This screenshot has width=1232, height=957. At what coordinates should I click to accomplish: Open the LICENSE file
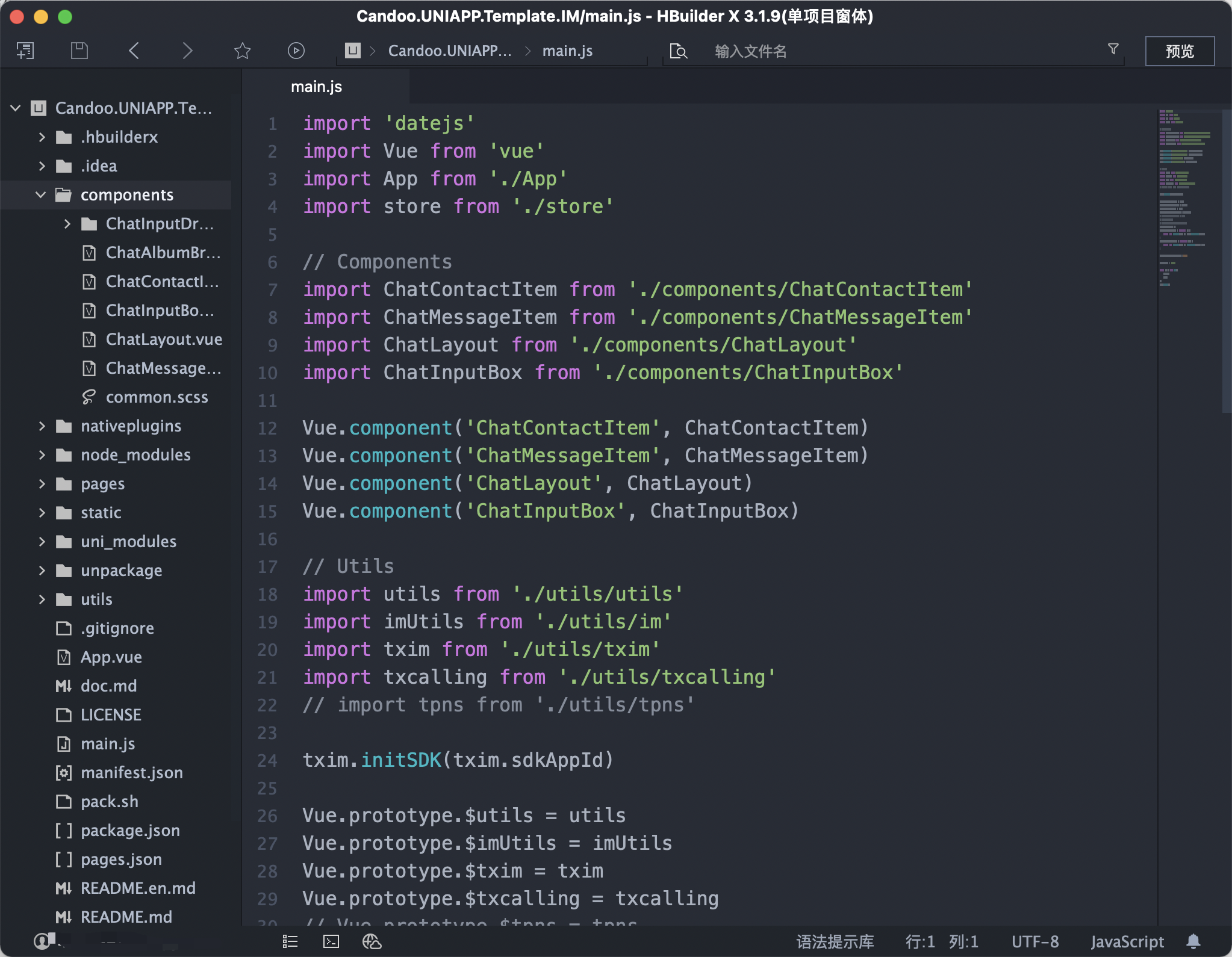tap(111, 715)
